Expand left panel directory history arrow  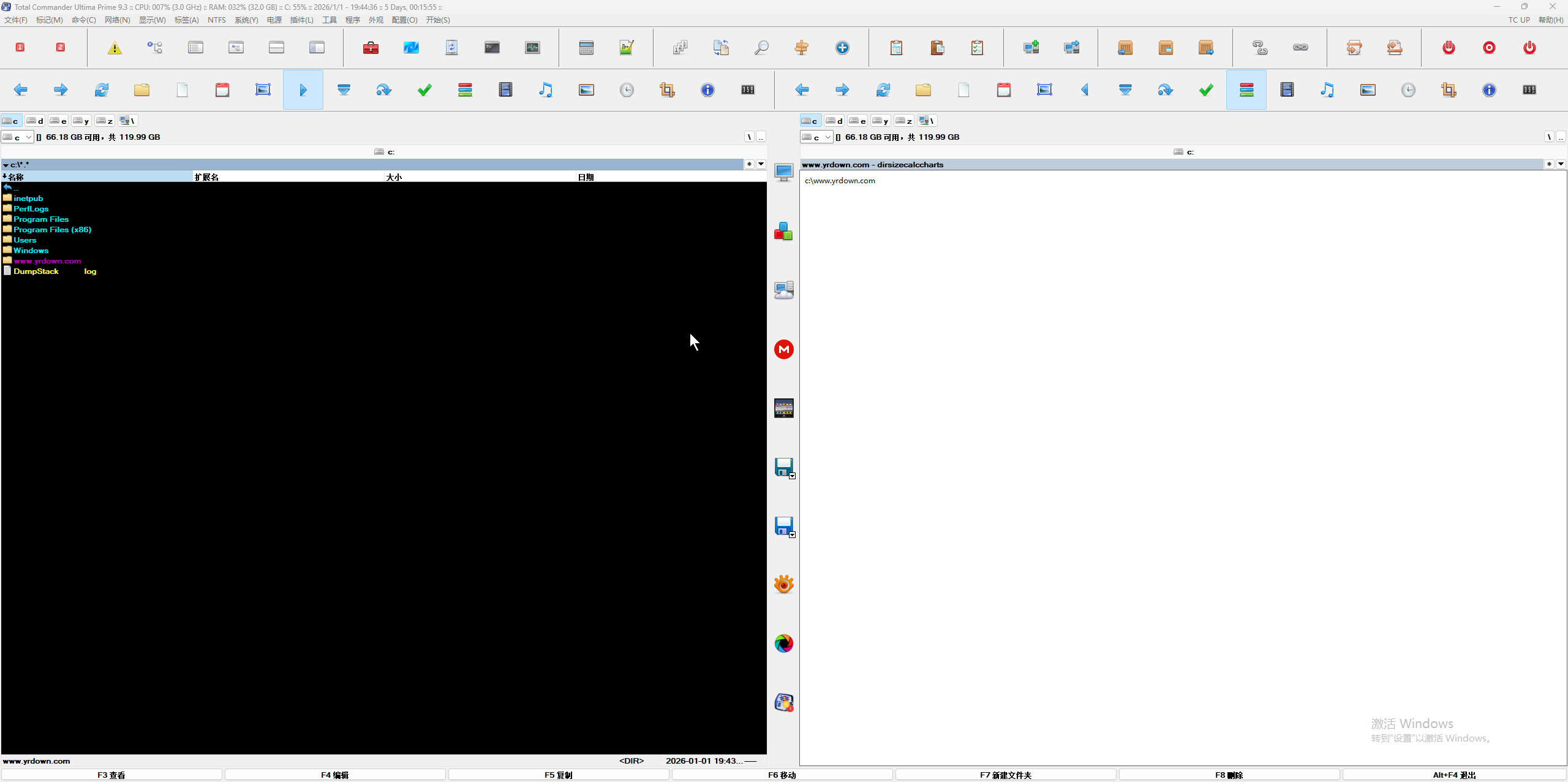pyautogui.click(x=761, y=164)
